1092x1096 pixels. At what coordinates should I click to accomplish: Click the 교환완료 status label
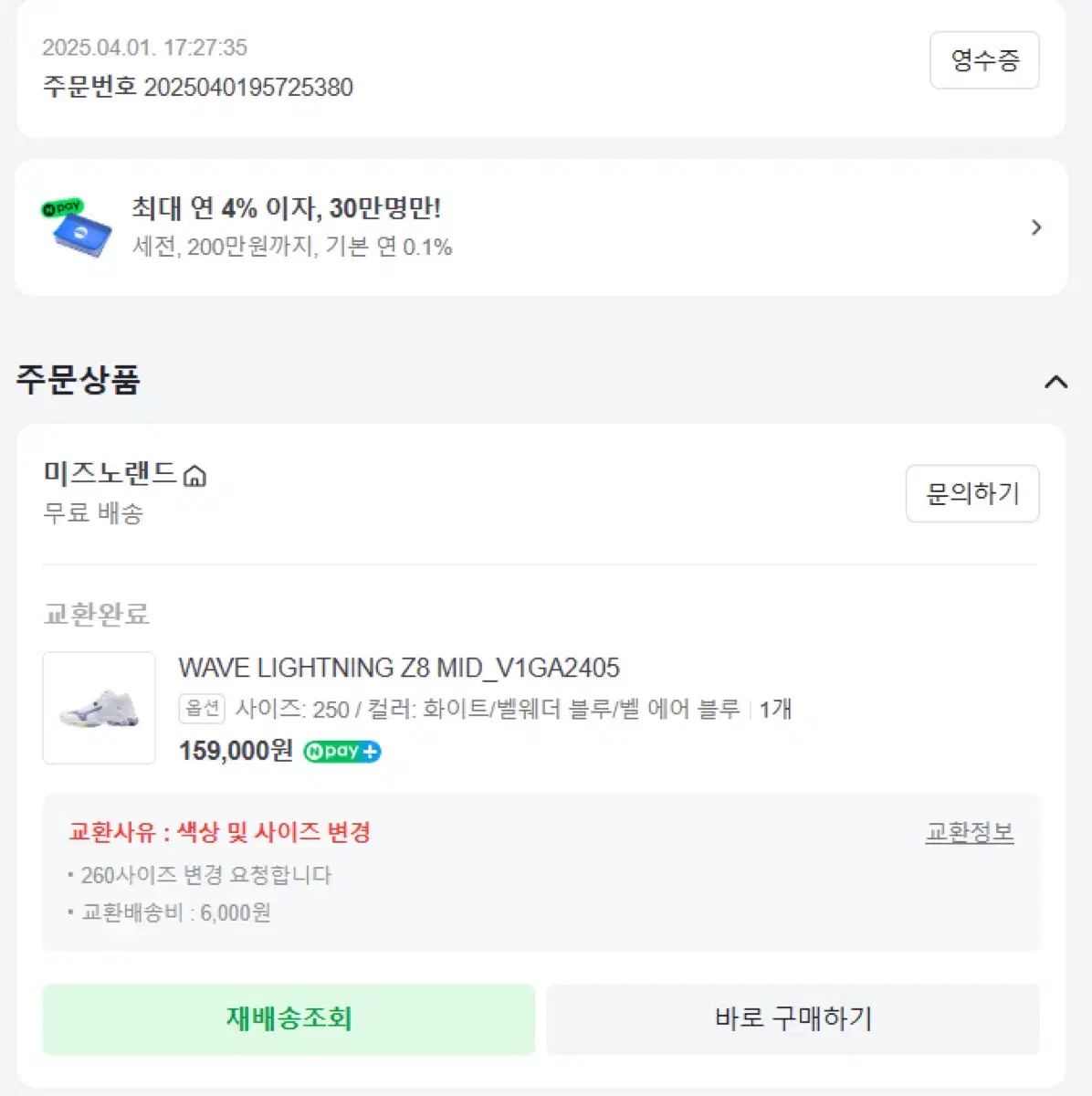(96, 614)
